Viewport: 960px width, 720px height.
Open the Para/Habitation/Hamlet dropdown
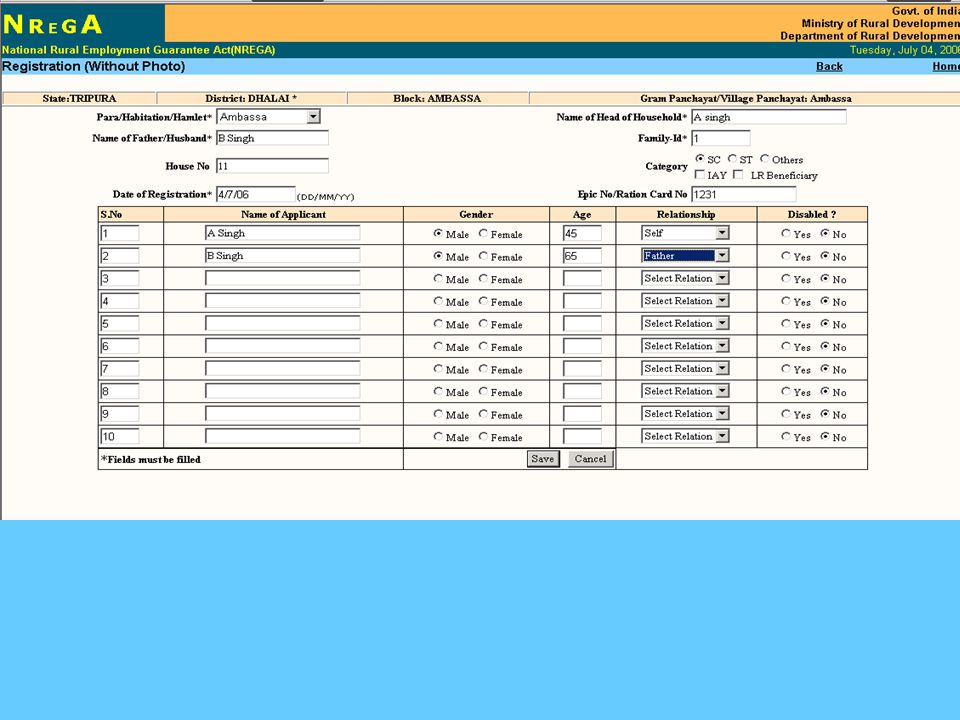(x=268, y=116)
